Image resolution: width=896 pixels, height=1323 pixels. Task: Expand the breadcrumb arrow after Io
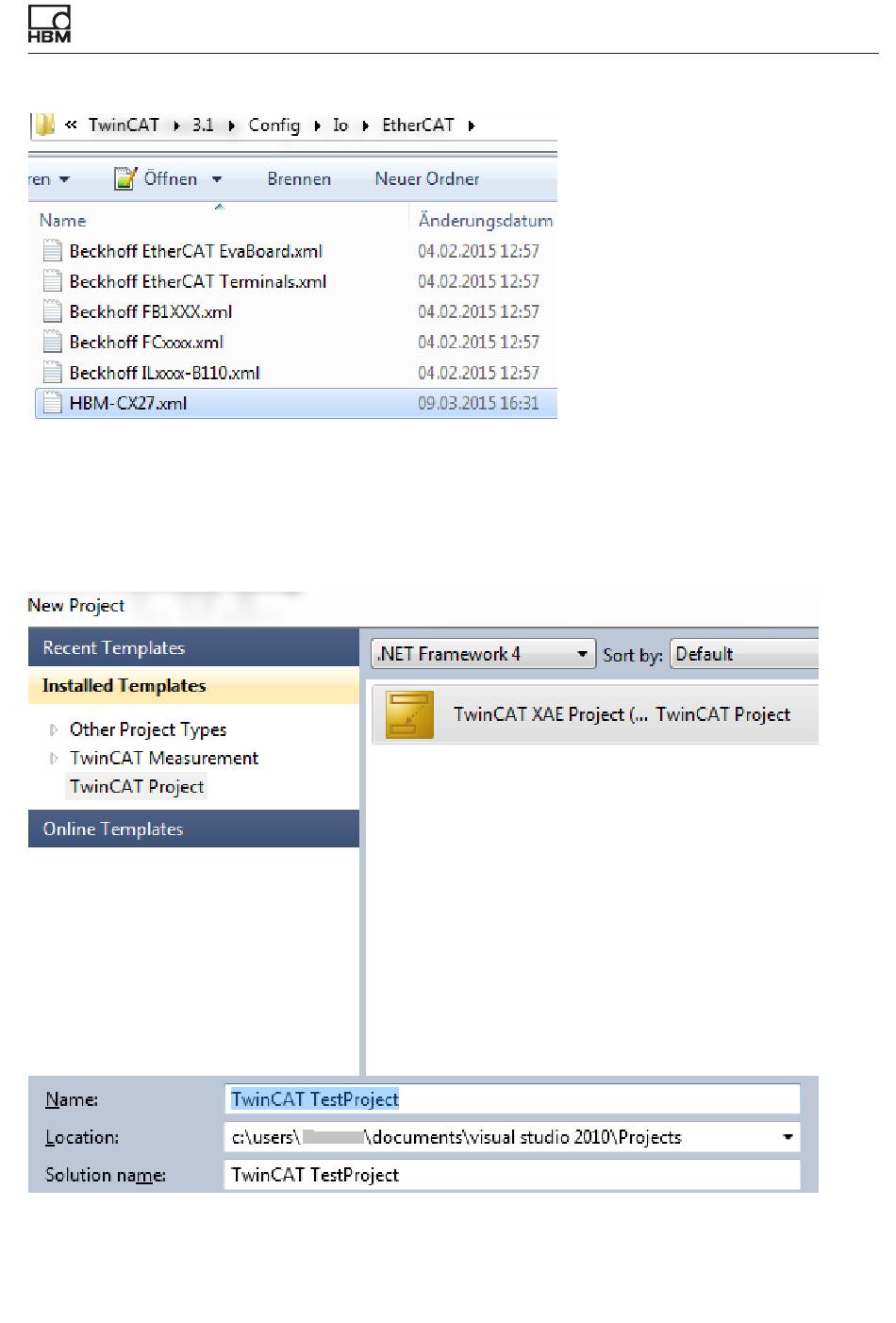tap(365, 126)
